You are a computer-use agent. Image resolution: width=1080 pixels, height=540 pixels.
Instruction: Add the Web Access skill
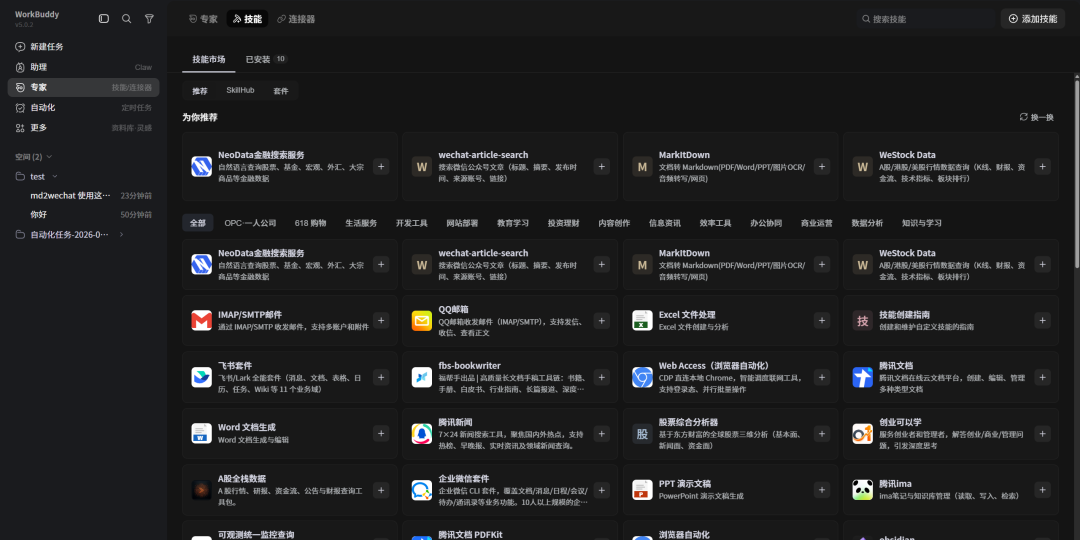coord(822,377)
